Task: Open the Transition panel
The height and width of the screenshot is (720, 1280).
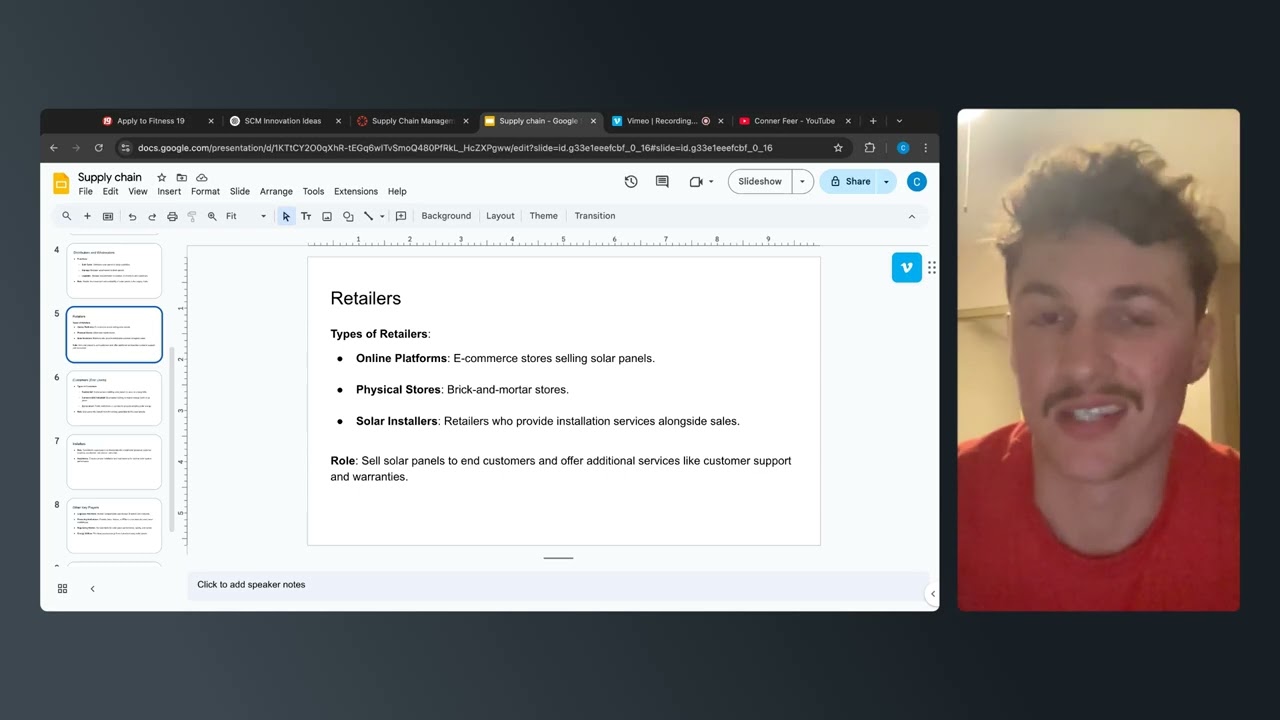Action: 595,216
